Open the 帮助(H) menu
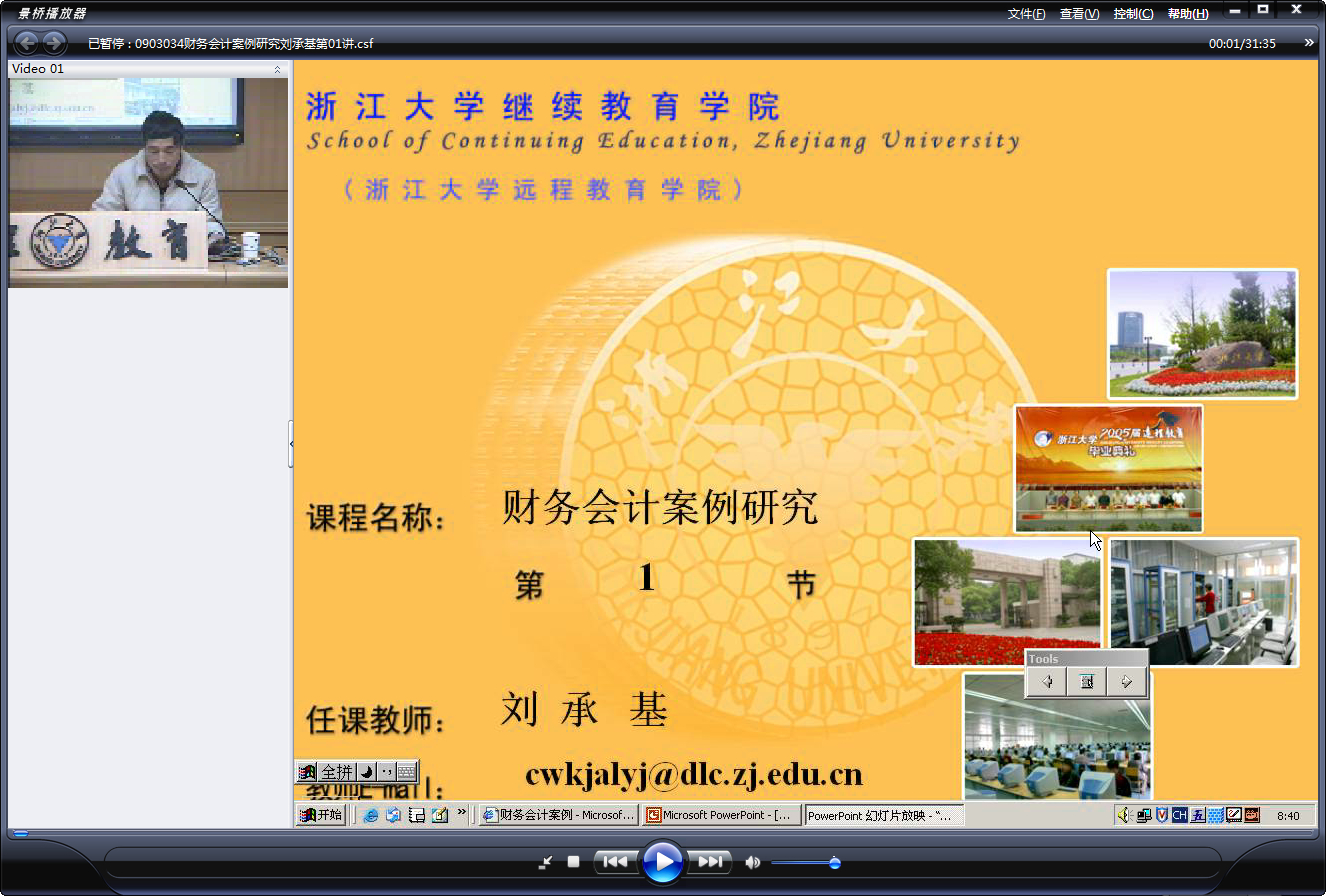Image resolution: width=1326 pixels, height=896 pixels. click(x=1188, y=13)
